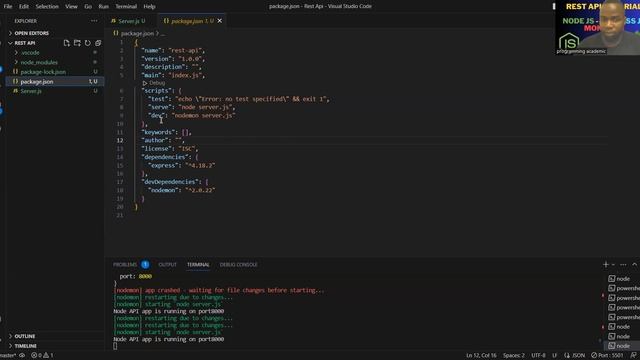The width and height of the screenshot is (640, 360).
Task: Click the JS icon beside Server.js in explorer
Action: [15, 91]
